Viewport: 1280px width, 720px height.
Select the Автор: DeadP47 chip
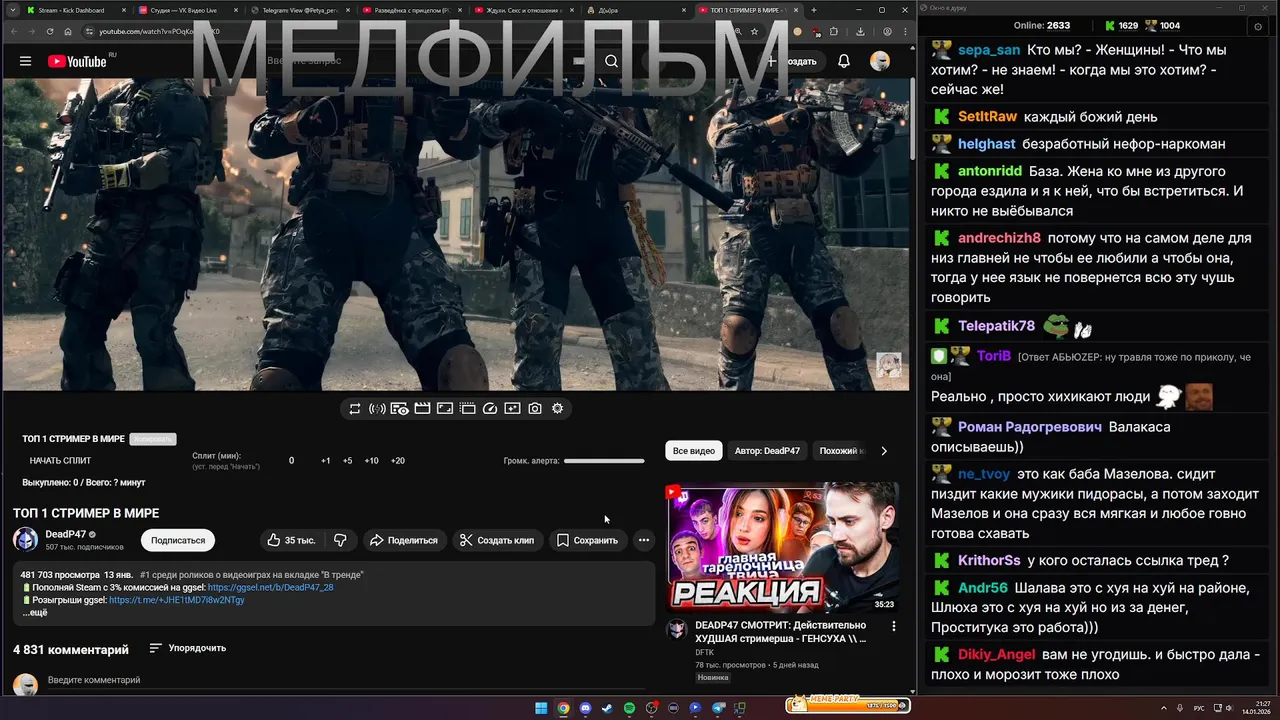(x=768, y=451)
